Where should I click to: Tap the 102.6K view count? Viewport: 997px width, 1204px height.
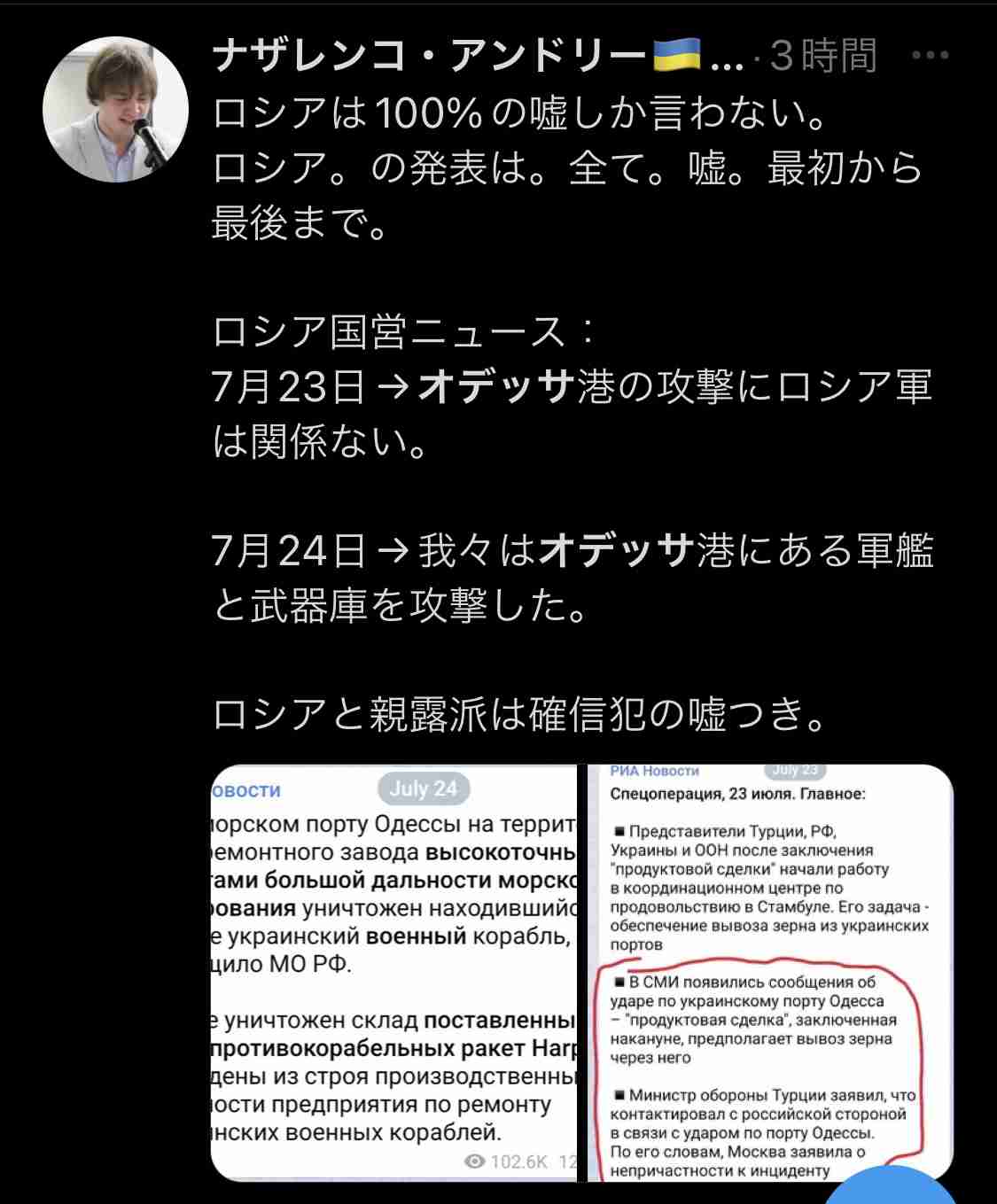coord(519,1161)
